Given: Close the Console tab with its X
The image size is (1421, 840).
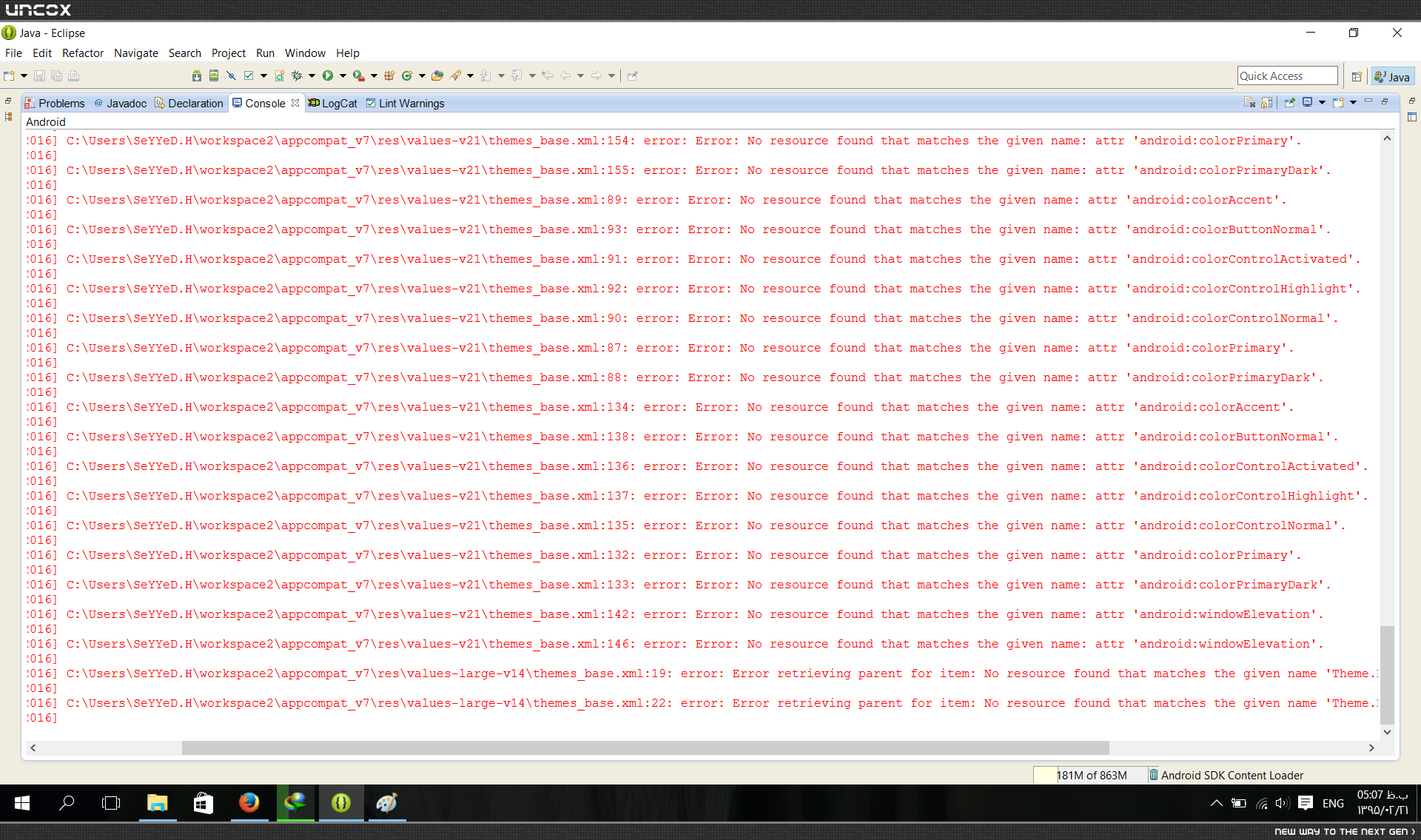Looking at the screenshot, I should 295,103.
